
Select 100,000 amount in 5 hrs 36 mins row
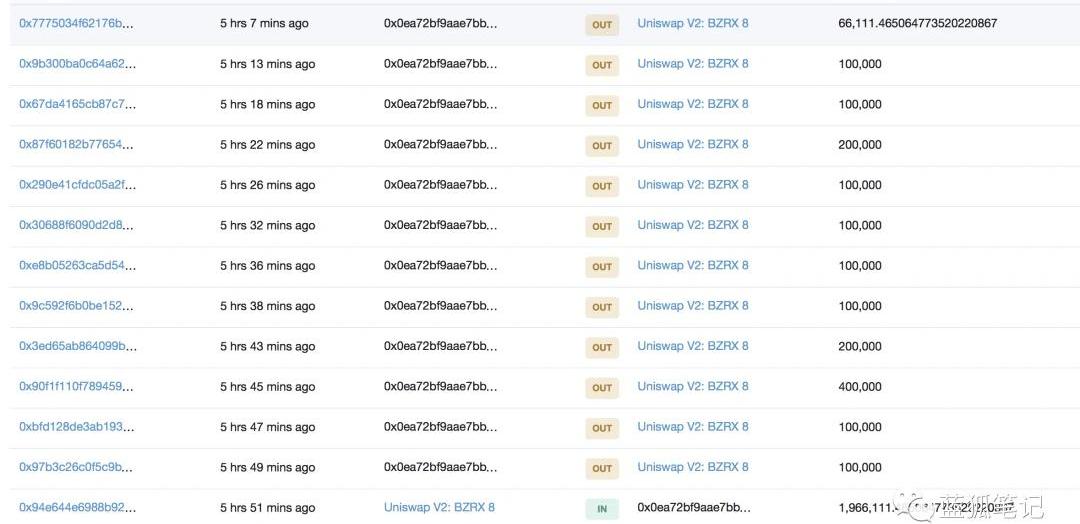(x=860, y=266)
